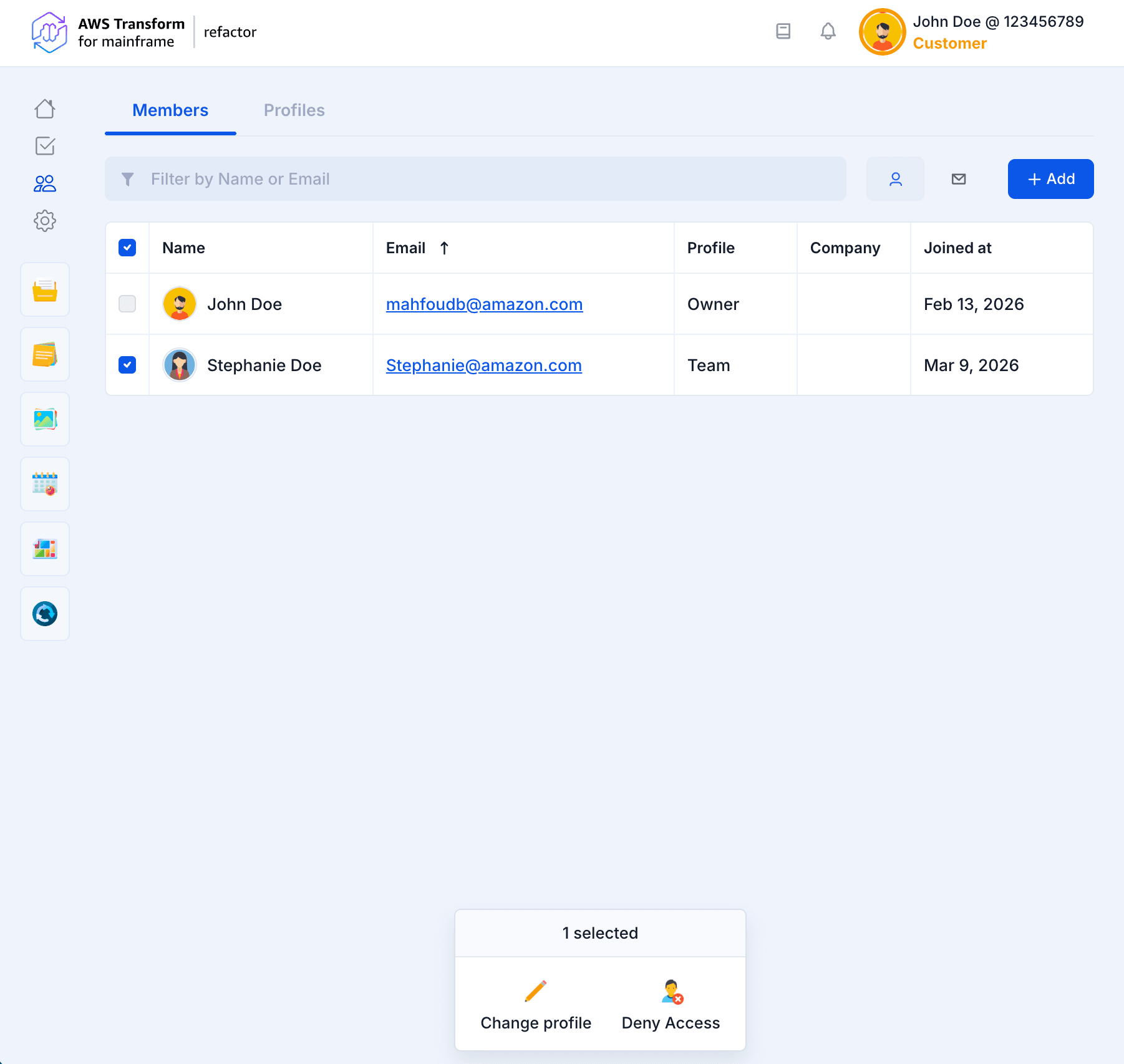The width and height of the screenshot is (1124, 1064).
Task: Uncheck the Stephanie Doe row checkbox
Action: 127,365
